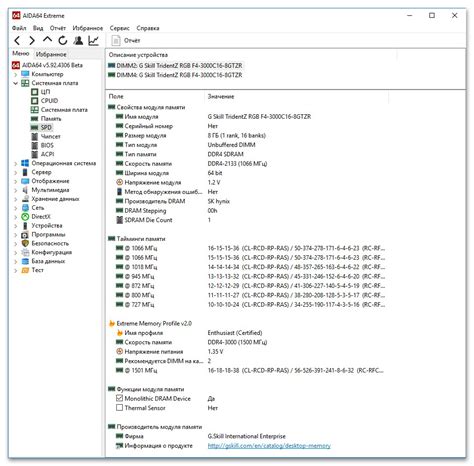This screenshot has width=474, height=466.
Task: Open the Файл menu
Action: 19,28
